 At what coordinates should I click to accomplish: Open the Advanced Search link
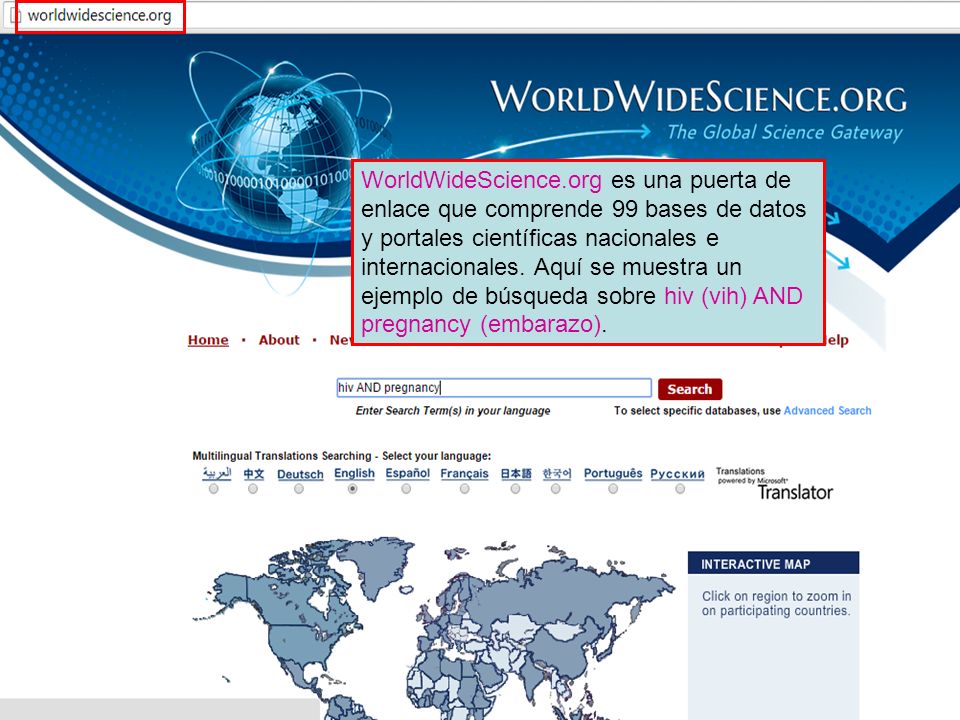(x=827, y=410)
